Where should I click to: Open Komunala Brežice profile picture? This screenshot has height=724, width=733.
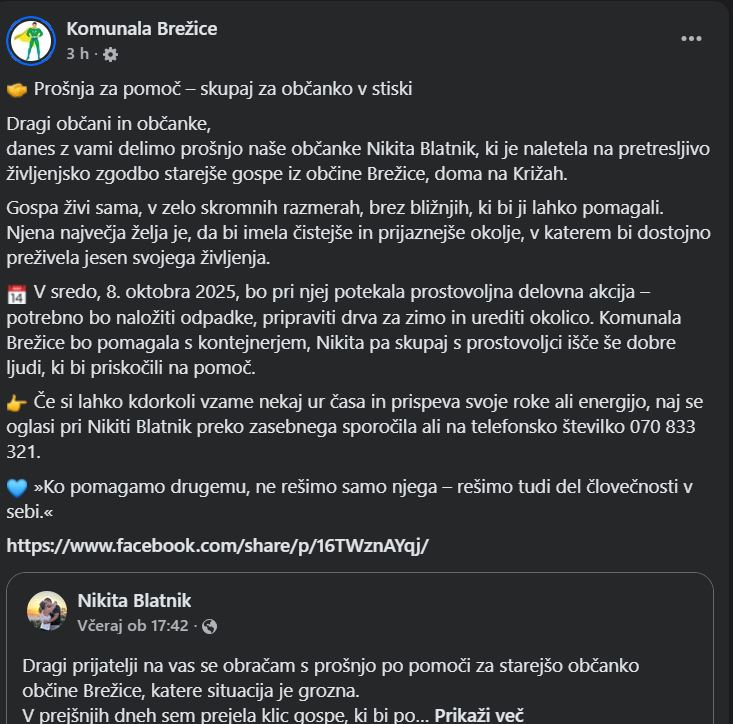click(31, 40)
